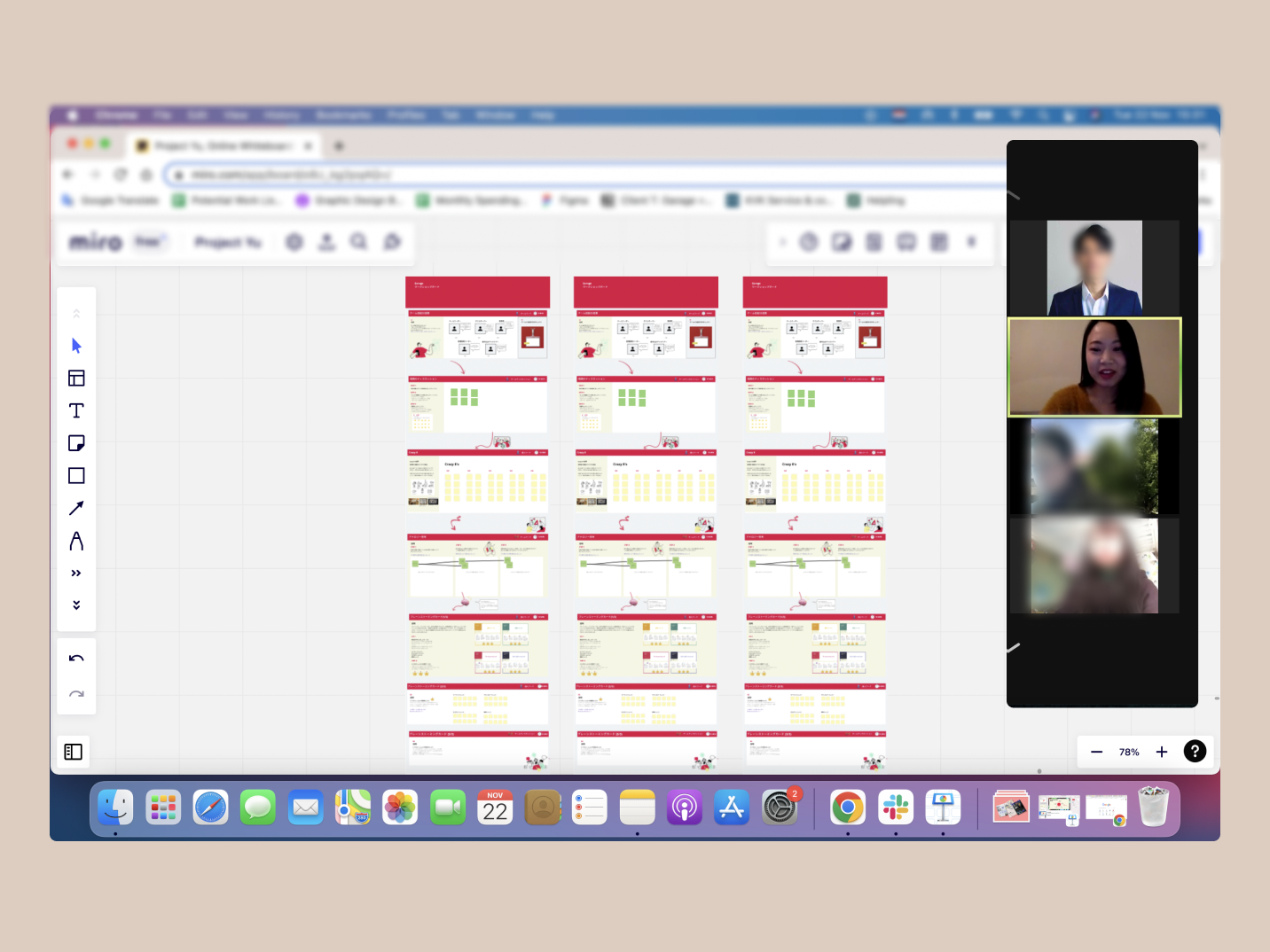Select the bottom participant's video tile
1270x952 pixels.
[x=1094, y=566]
